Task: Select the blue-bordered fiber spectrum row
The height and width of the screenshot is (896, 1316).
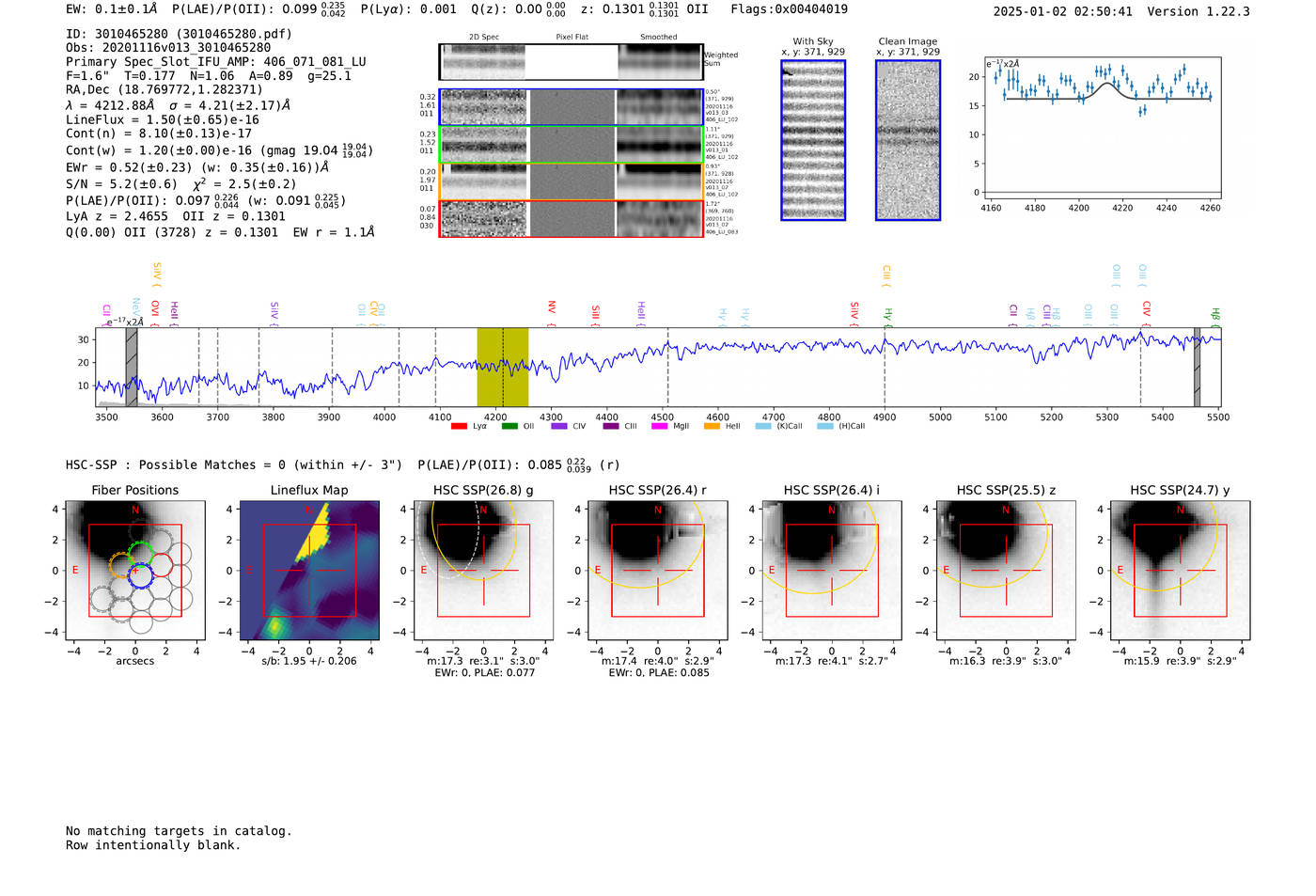Action: pyautogui.click(x=571, y=107)
